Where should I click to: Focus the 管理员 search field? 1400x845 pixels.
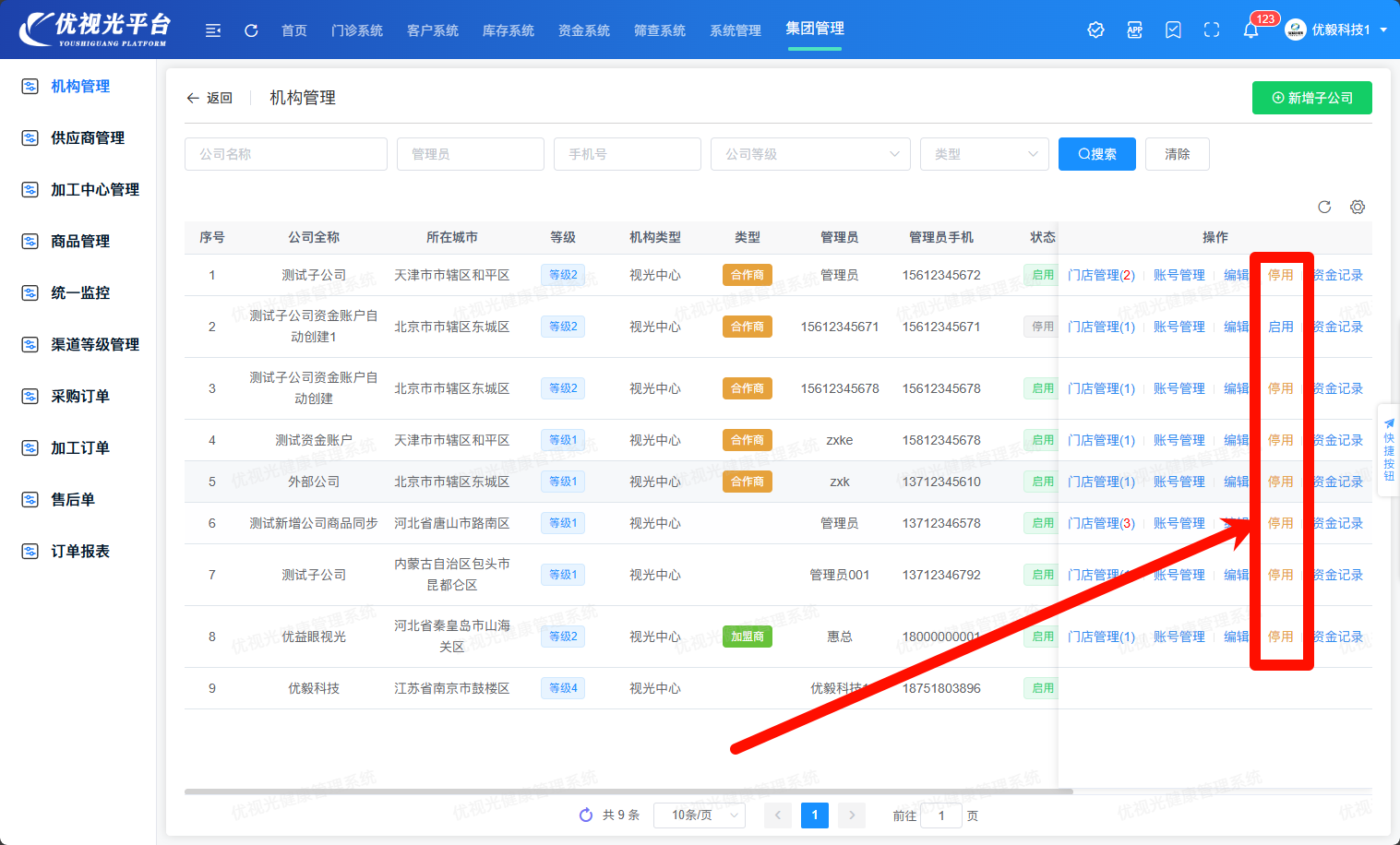(x=471, y=154)
